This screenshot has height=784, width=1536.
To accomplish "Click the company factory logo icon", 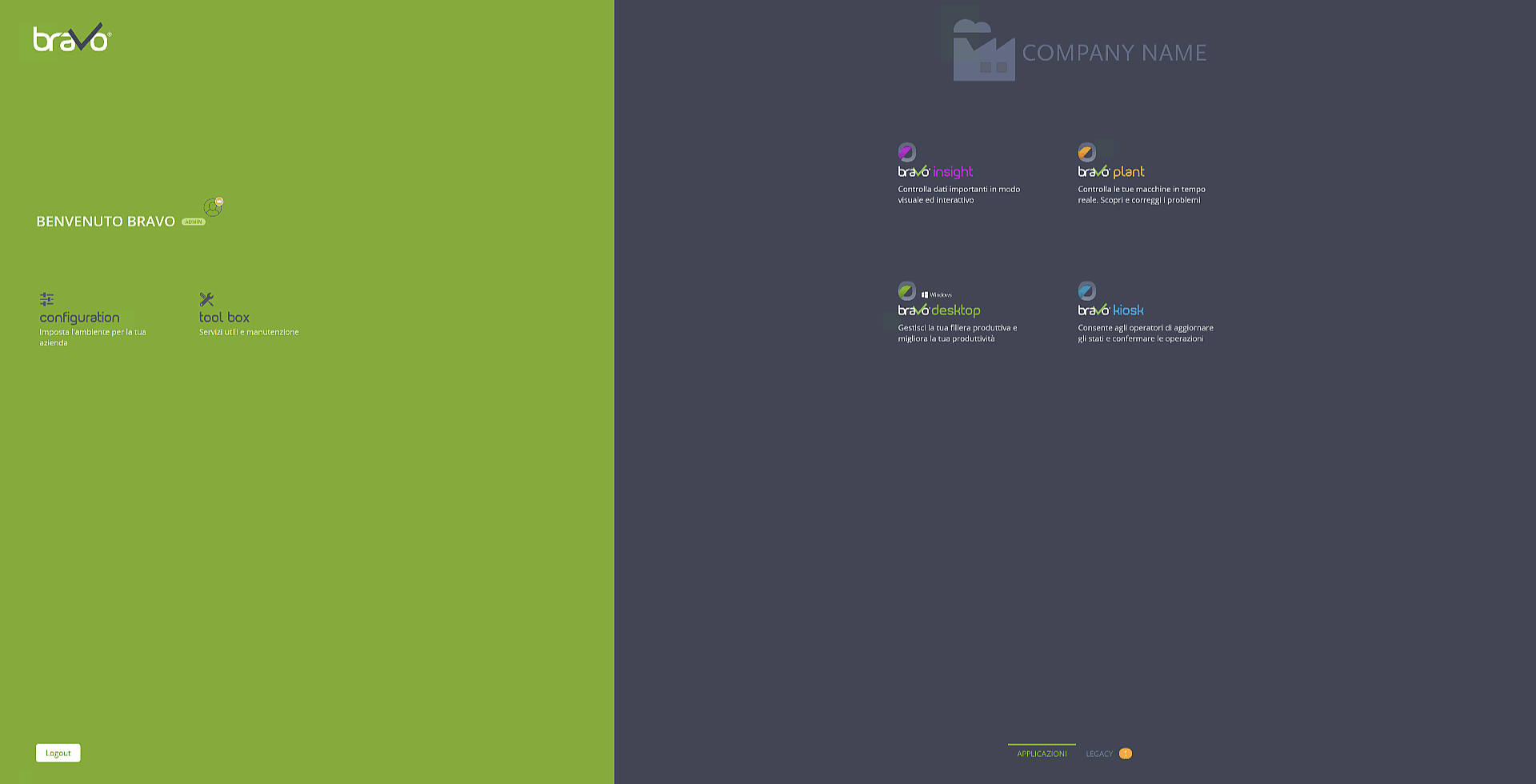I will [x=984, y=50].
